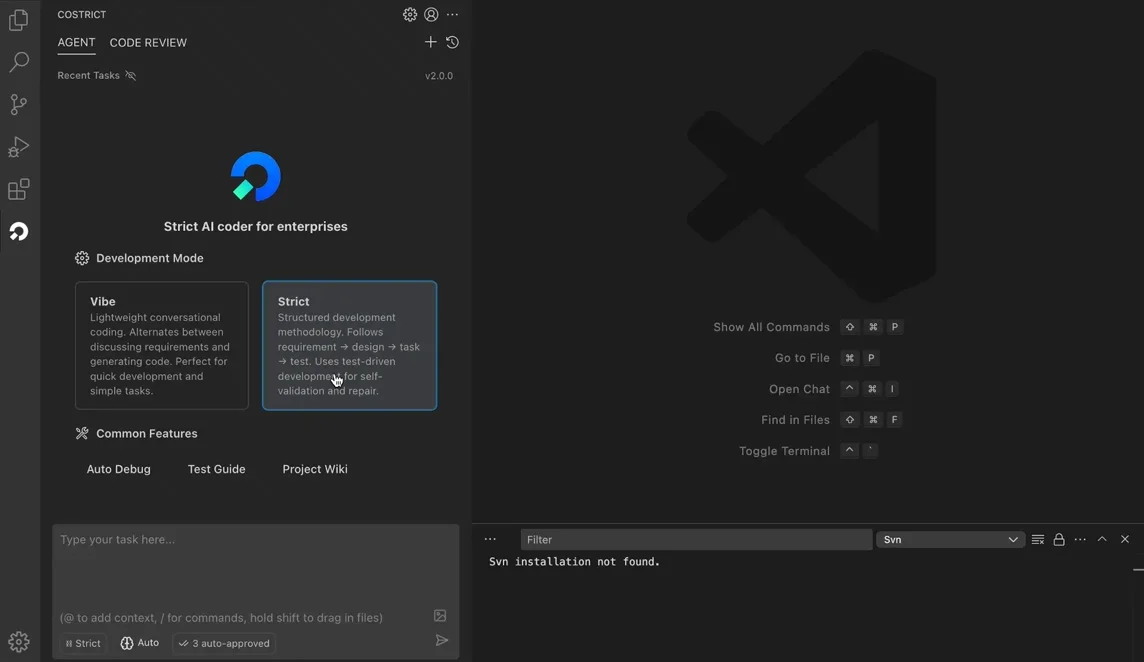Click the Recent Tasks label
This screenshot has height=662, width=1144.
tap(88, 75)
